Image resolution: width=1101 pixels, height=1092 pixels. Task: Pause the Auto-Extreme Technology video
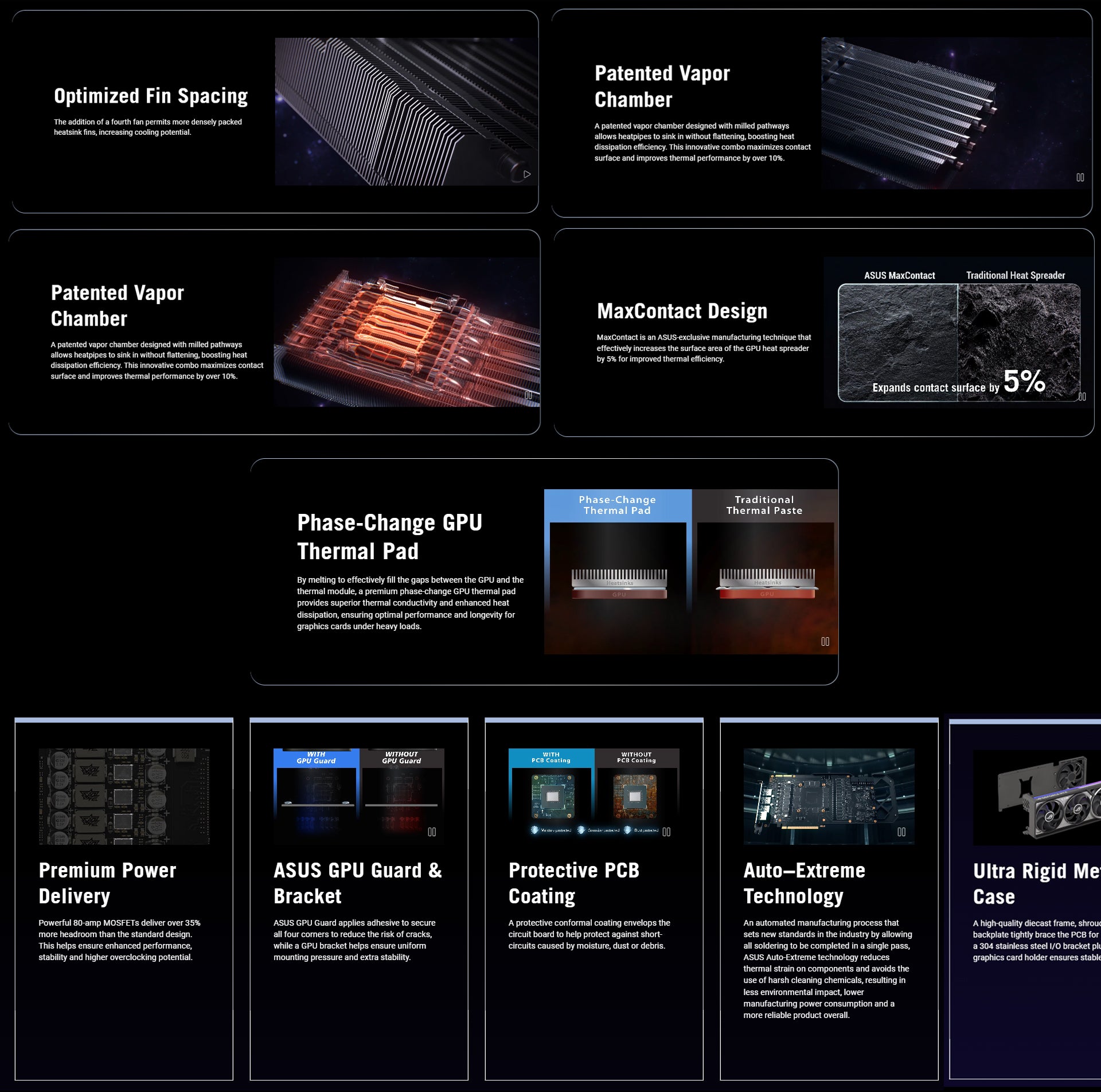point(901,832)
